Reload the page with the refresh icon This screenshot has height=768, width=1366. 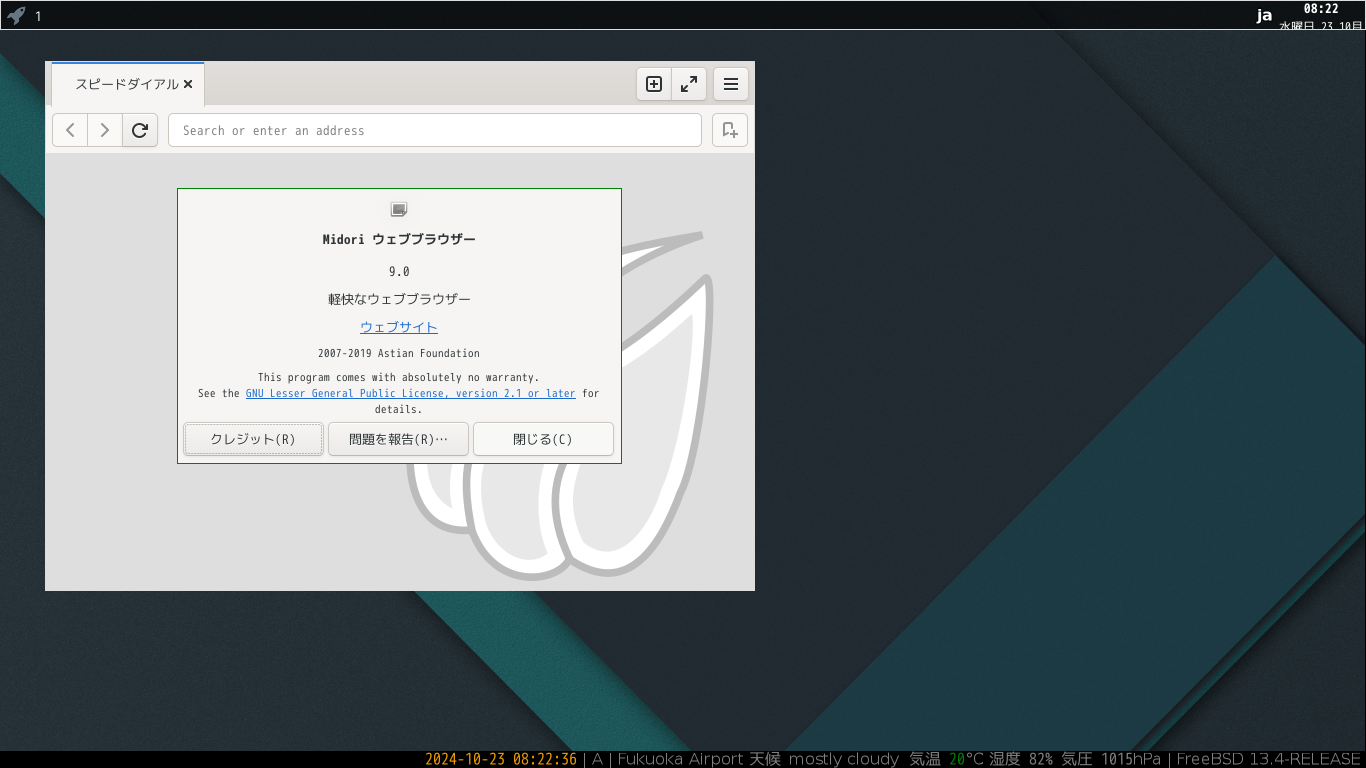click(140, 130)
